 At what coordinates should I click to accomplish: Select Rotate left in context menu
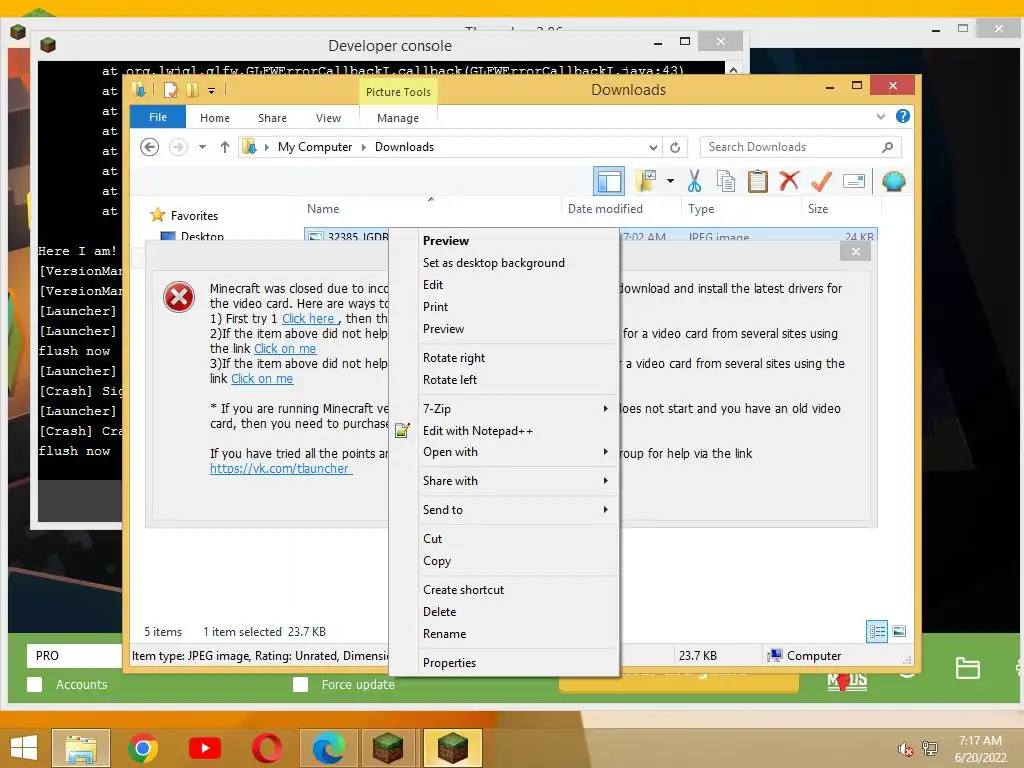point(450,379)
